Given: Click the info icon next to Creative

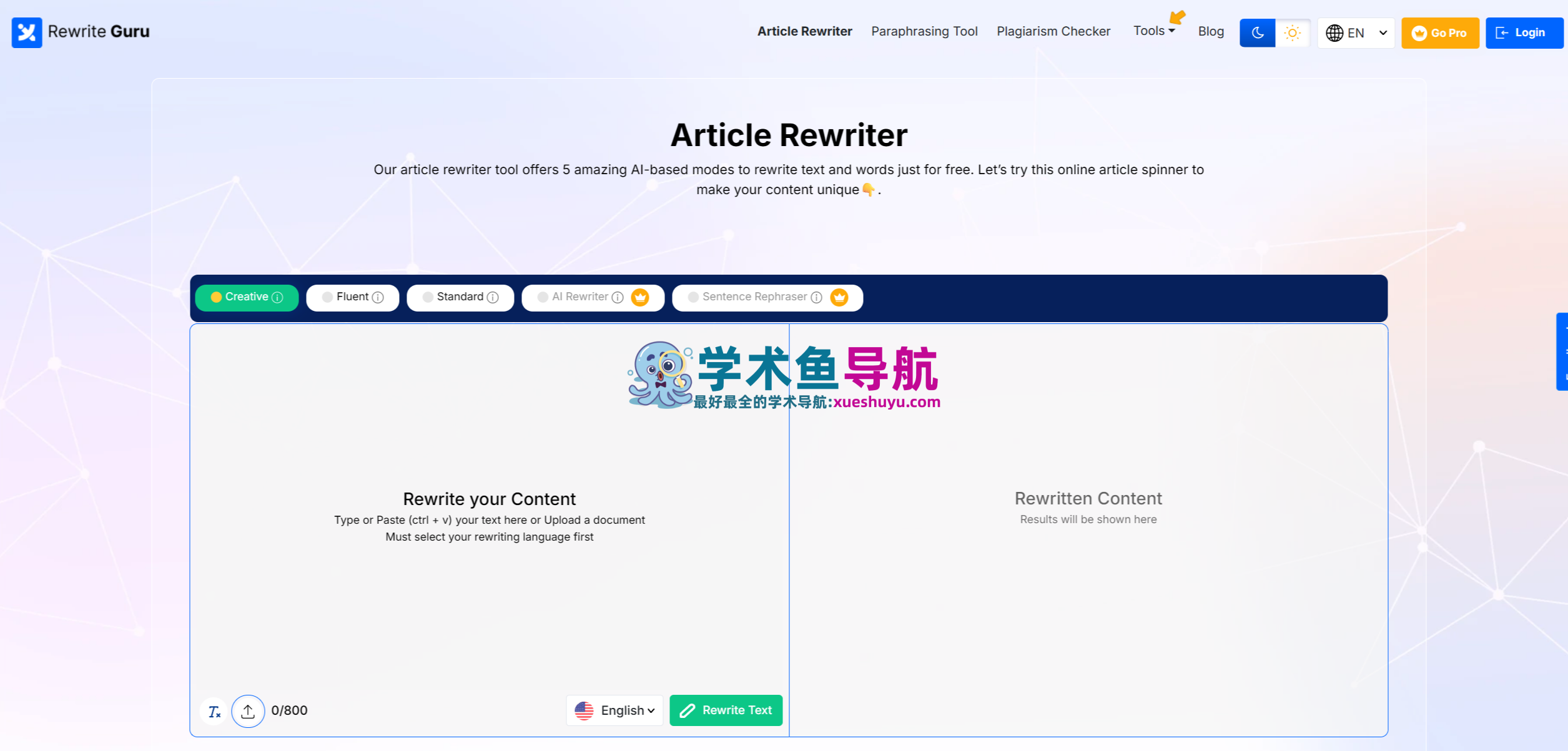Looking at the screenshot, I should coord(278,298).
